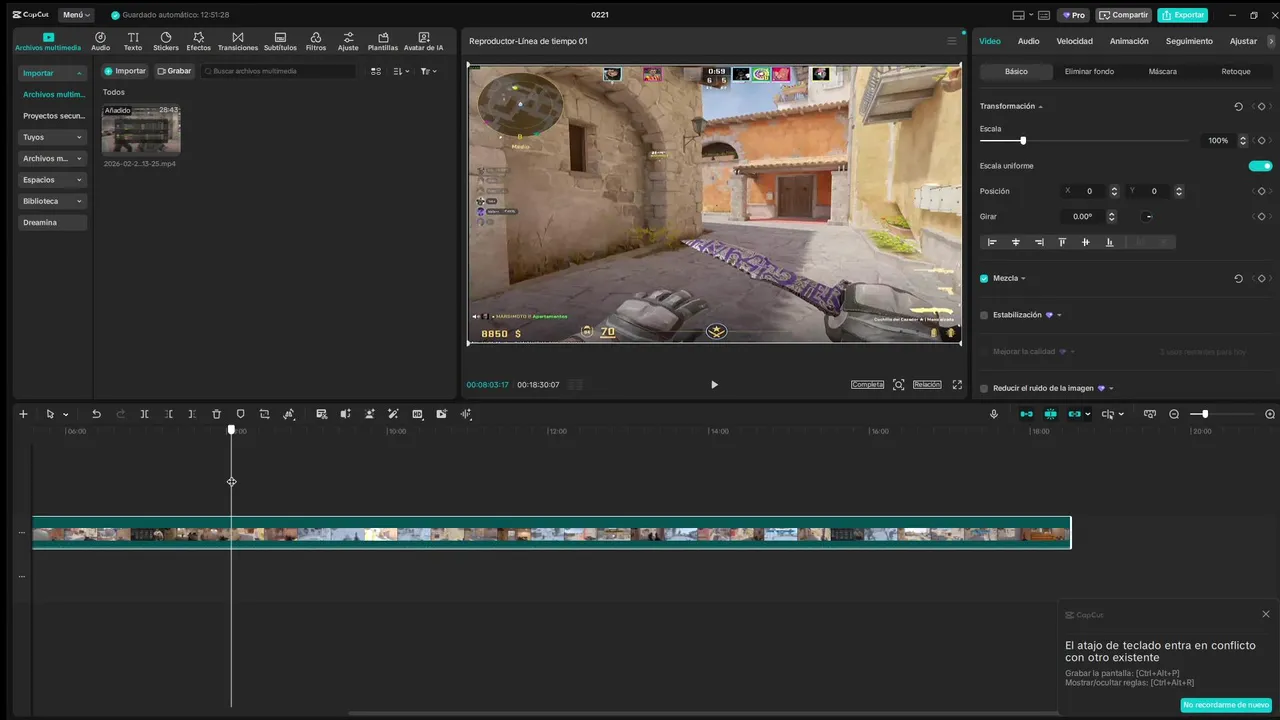Enable the Estabilización checkbox
Image resolution: width=1280 pixels, height=720 pixels.
[x=984, y=315]
